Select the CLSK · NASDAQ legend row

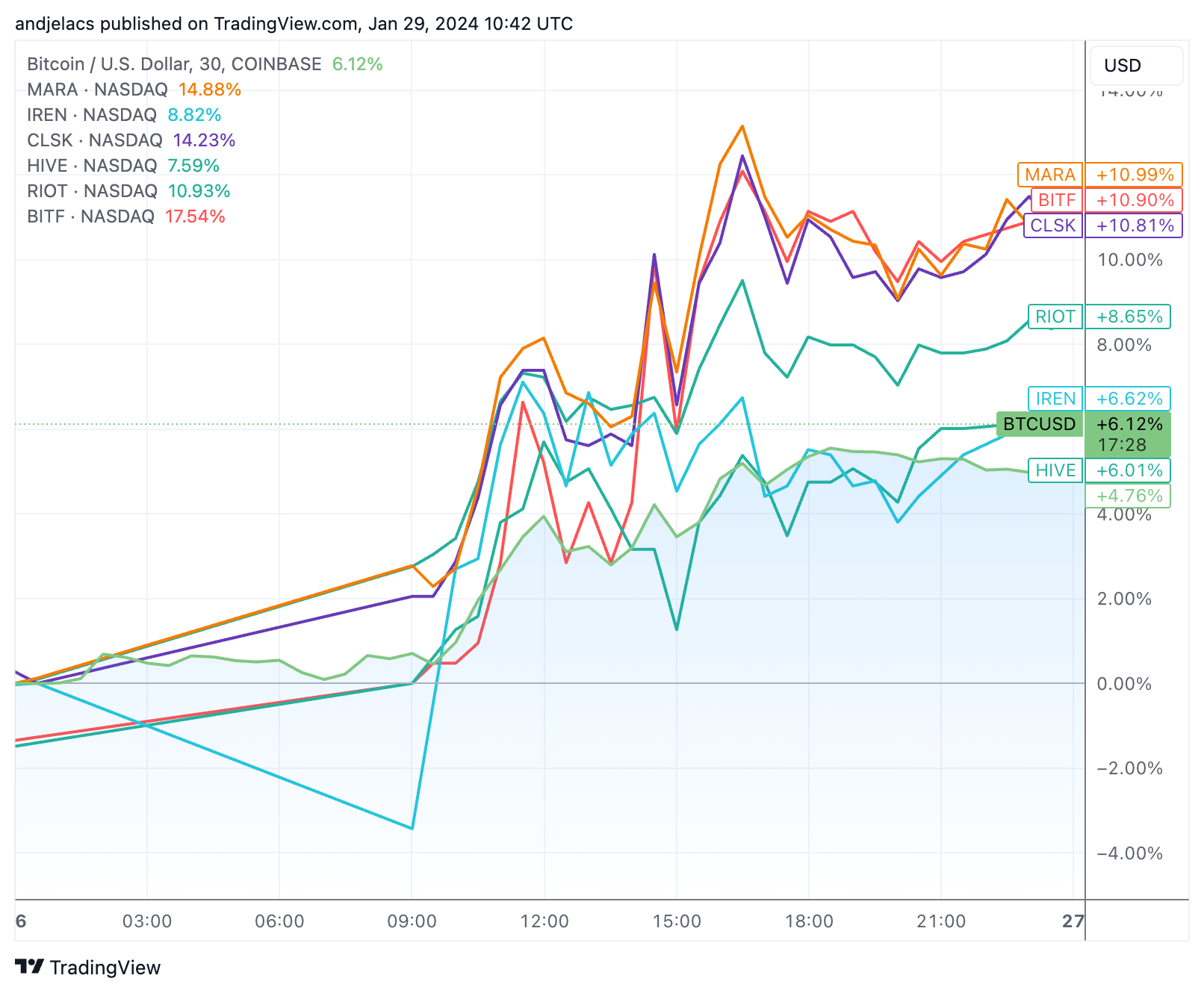131,140
